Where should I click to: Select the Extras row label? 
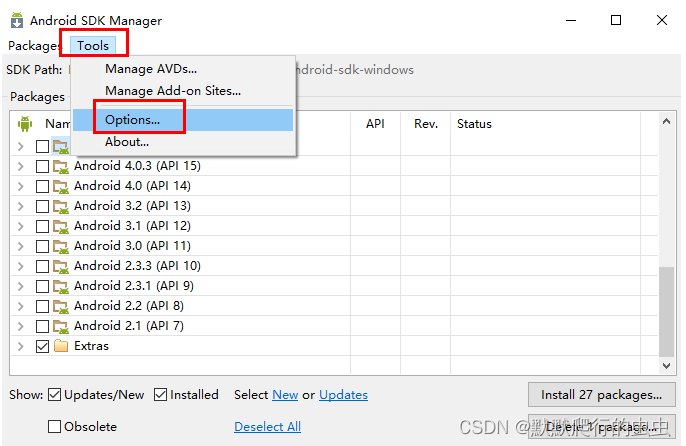pos(91,346)
